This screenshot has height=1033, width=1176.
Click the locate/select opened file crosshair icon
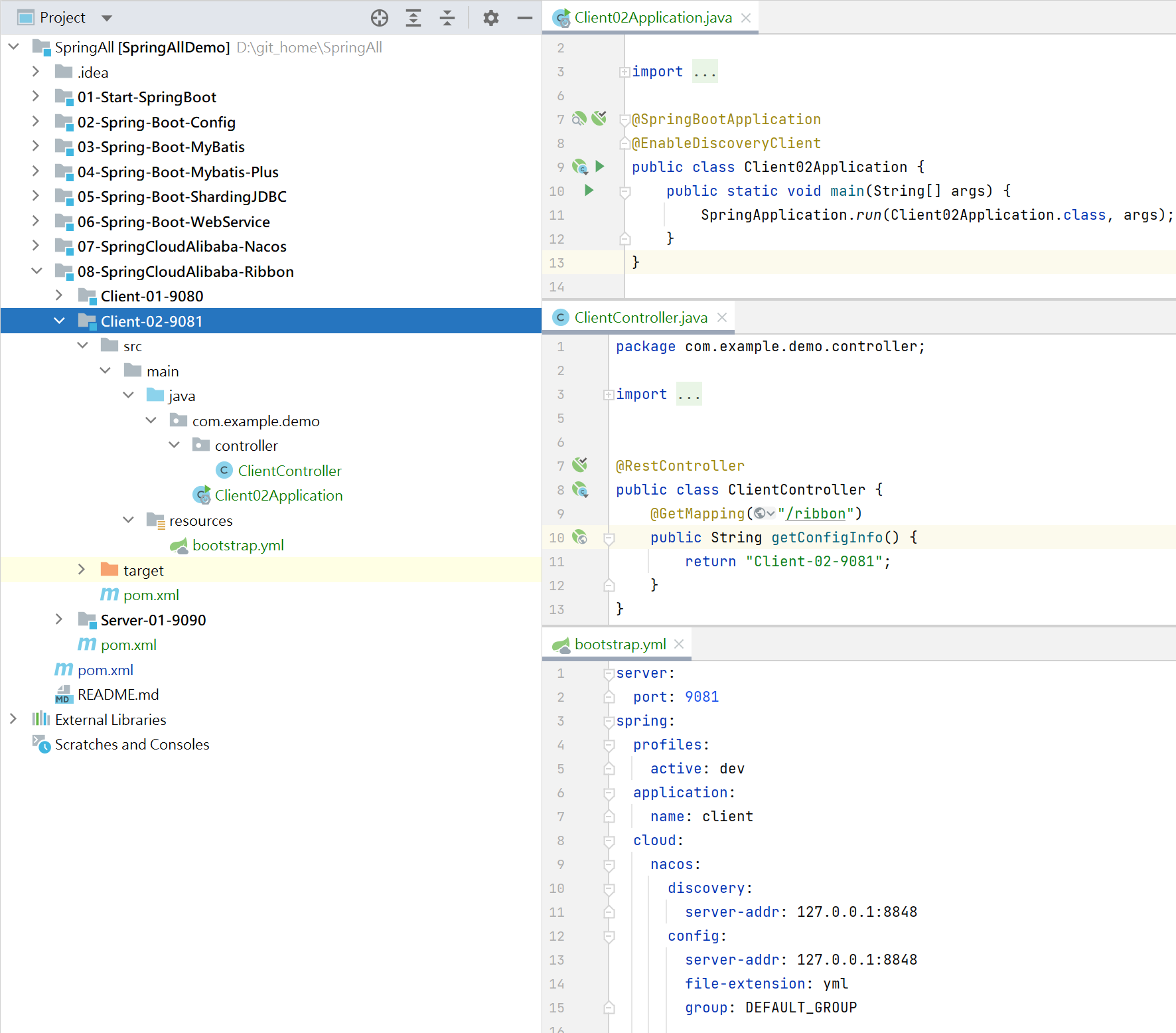pyautogui.click(x=380, y=18)
